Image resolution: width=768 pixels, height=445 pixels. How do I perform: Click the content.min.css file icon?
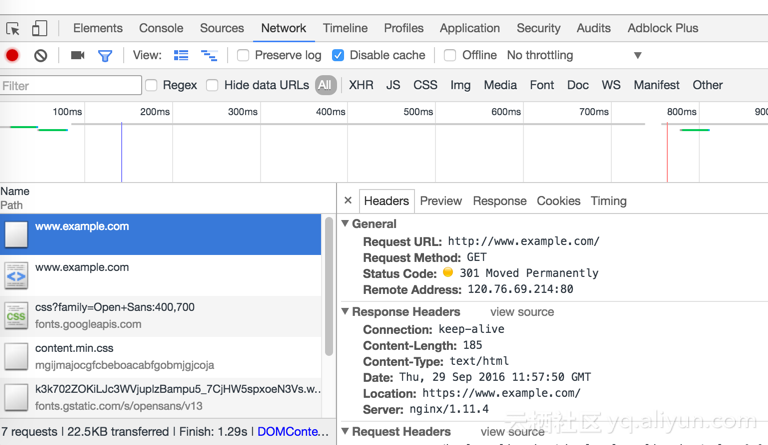click(16, 357)
